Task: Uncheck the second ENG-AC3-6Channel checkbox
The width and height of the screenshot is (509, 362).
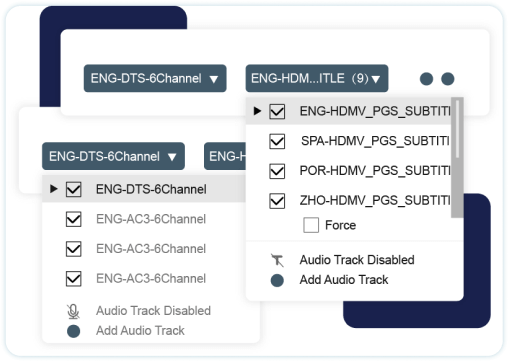Action: [74, 249]
